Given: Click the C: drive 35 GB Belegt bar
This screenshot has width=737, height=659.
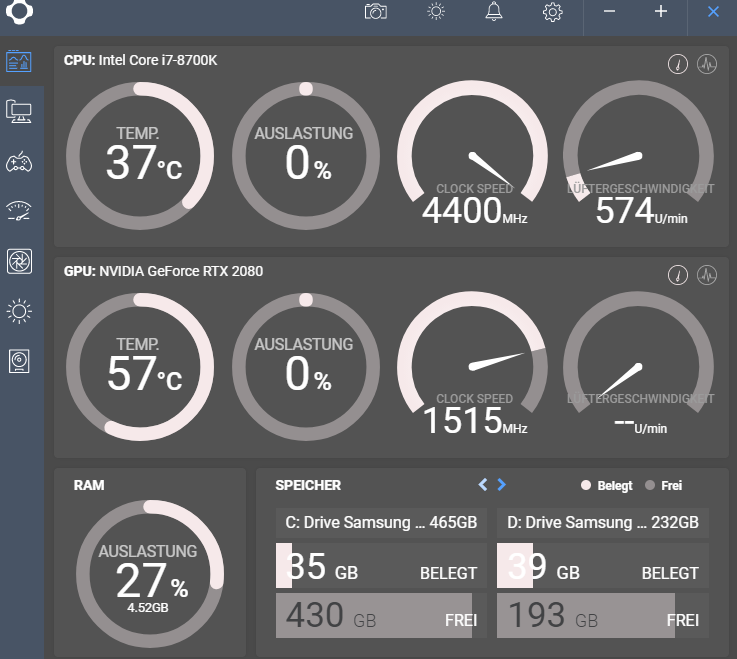Looking at the screenshot, I should [381, 565].
